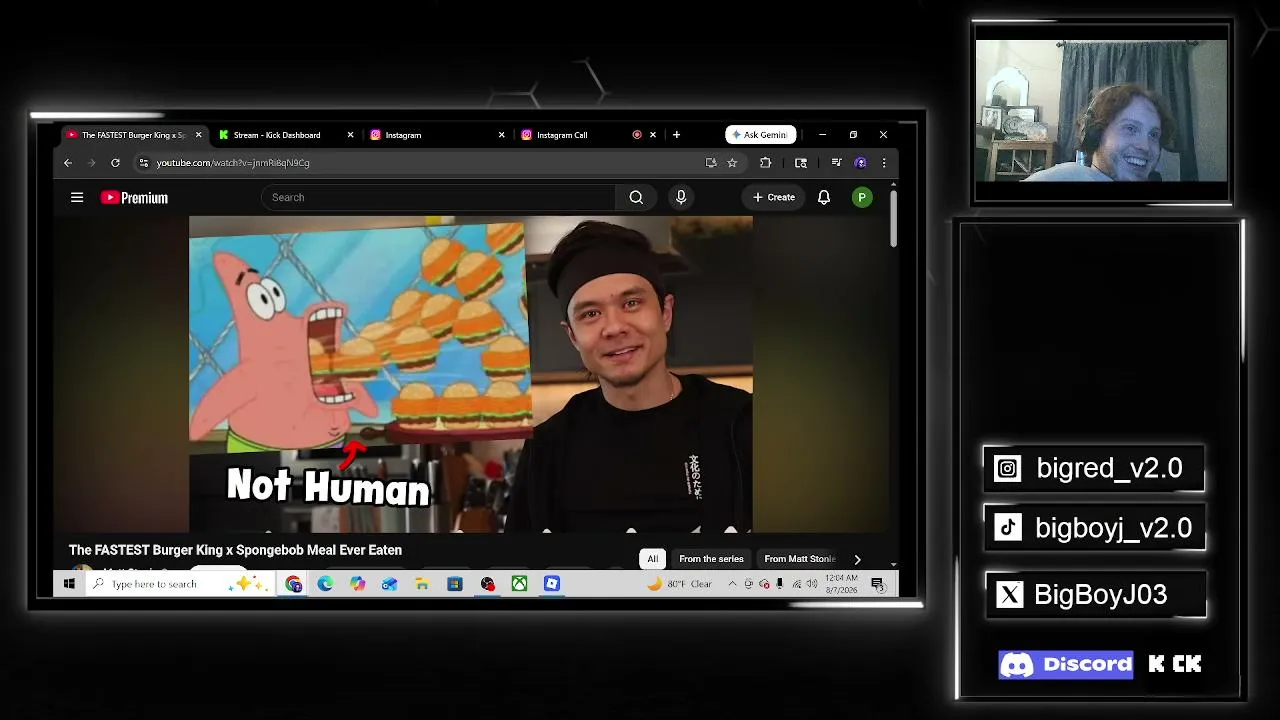Close the Instagram Call tab
Screen dimensions: 1280x720
tap(653, 135)
